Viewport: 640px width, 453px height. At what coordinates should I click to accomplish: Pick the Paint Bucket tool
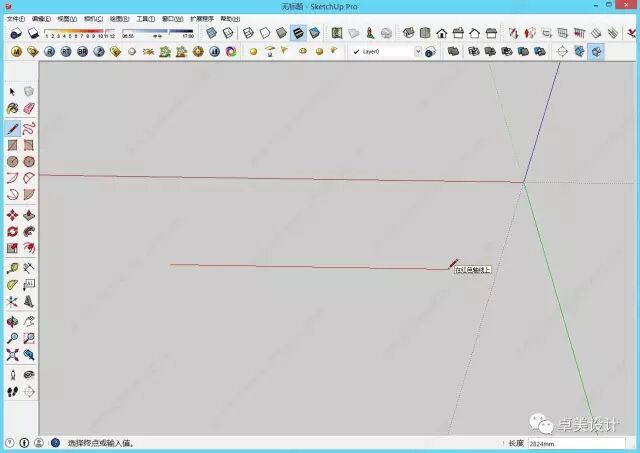(x=12, y=108)
